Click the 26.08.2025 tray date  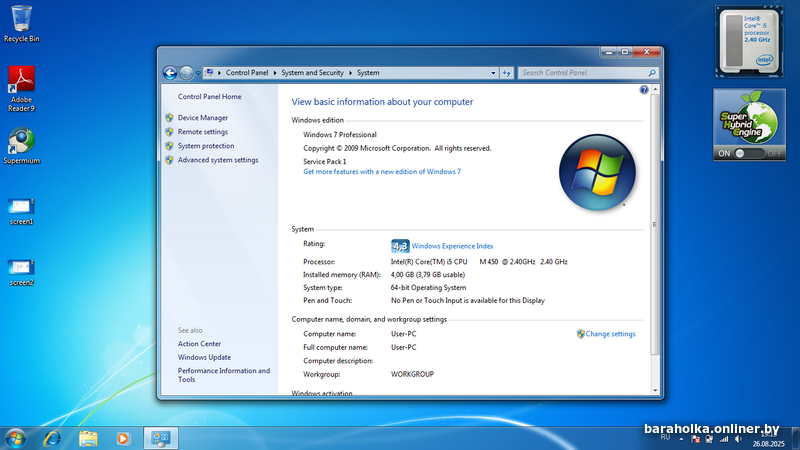click(x=768, y=444)
